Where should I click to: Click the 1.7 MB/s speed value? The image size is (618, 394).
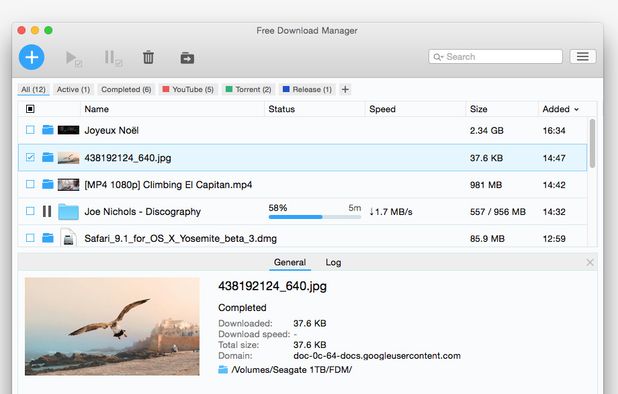coord(391,212)
